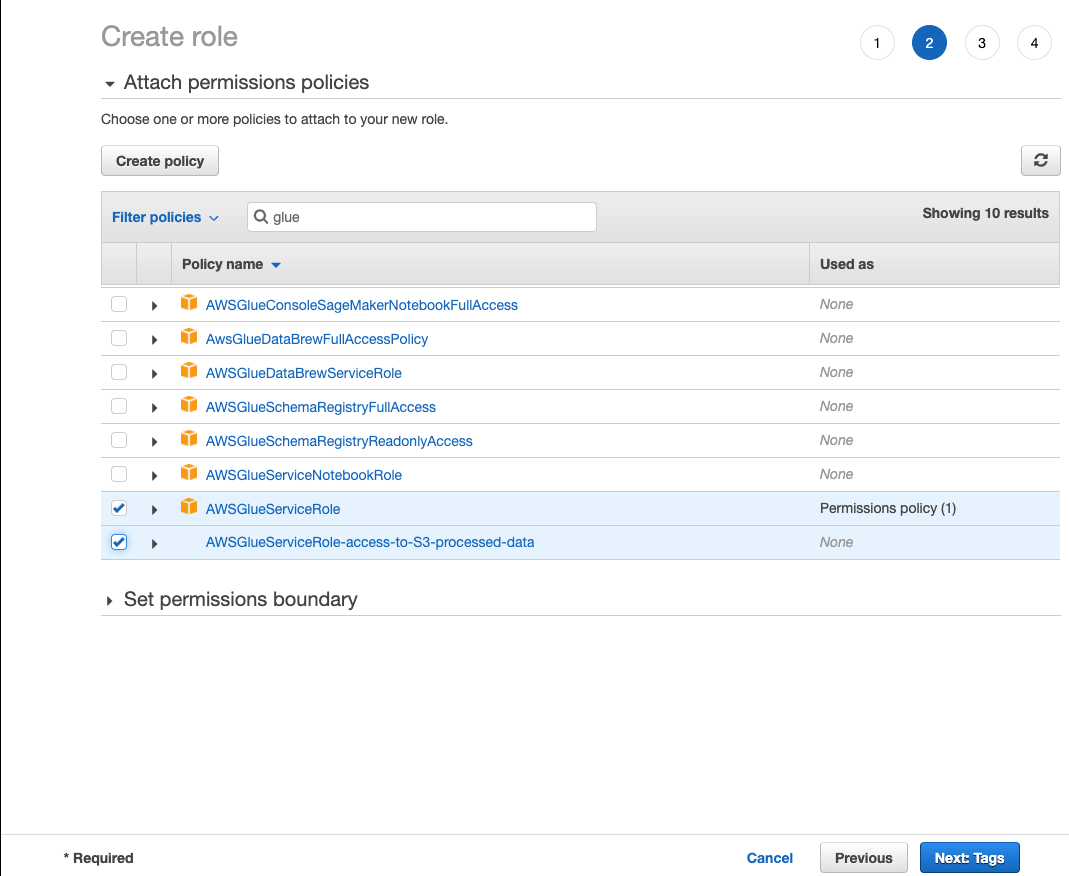Click the search magnifier icon in filter box
The image size is (1069, 876).
click(260, 217)
